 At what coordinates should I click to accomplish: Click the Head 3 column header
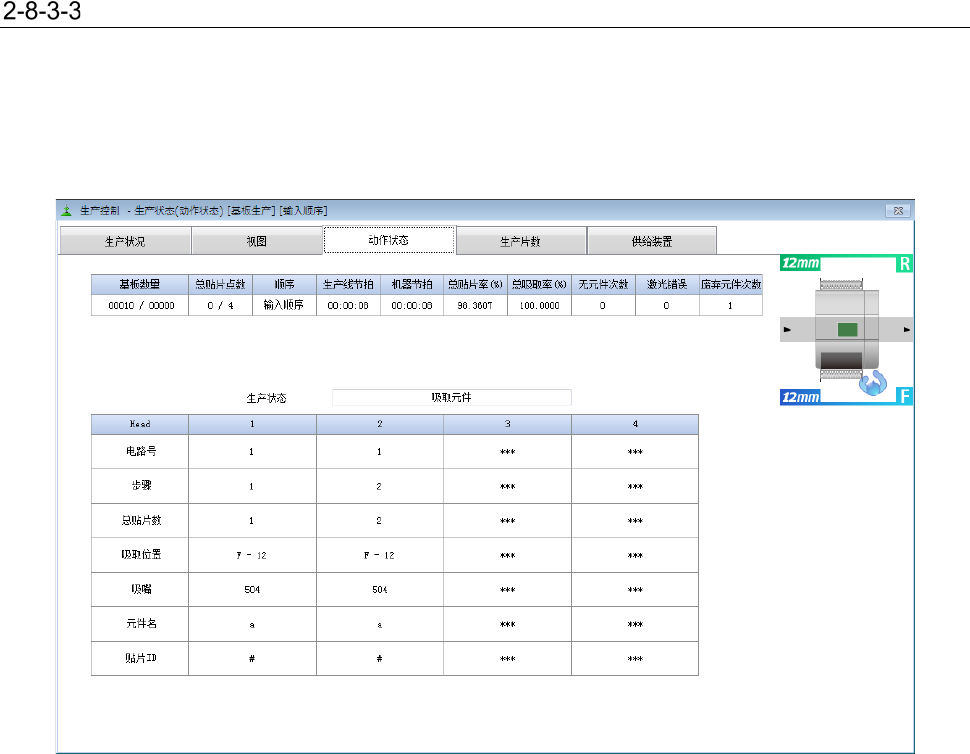pyautogui.click(x=507, y=424)
